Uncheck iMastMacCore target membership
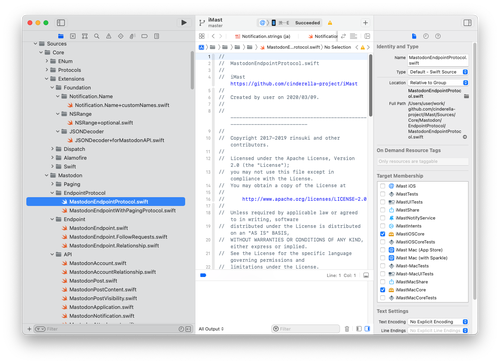Screen dimensions: 500x364 382,290
